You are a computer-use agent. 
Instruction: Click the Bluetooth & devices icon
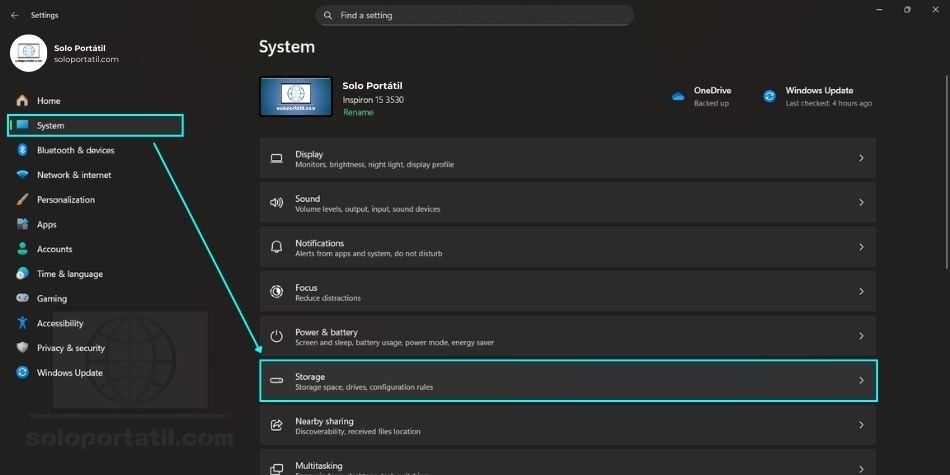[x=22, y=150]
